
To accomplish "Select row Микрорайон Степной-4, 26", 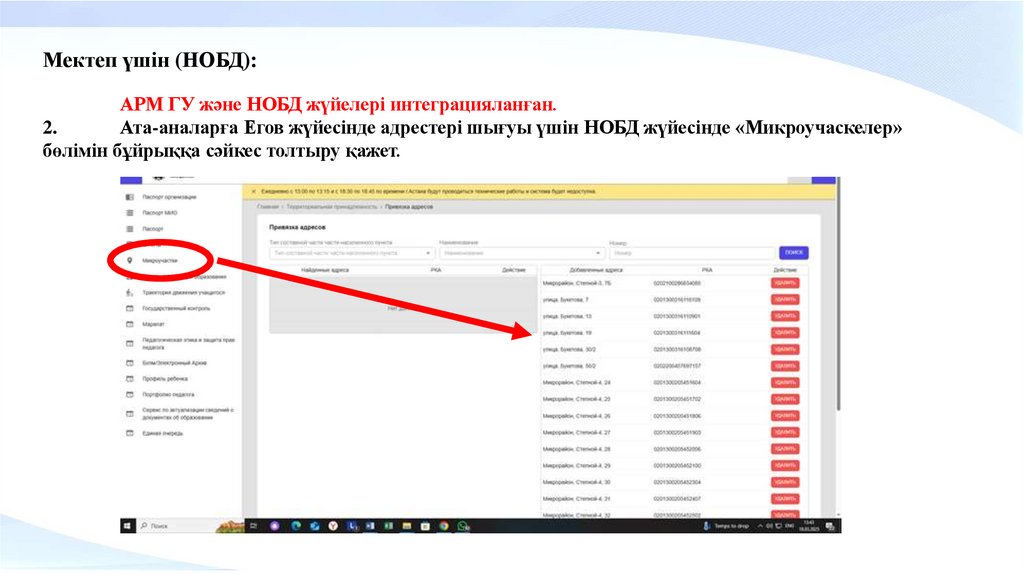I will (674, 416).
